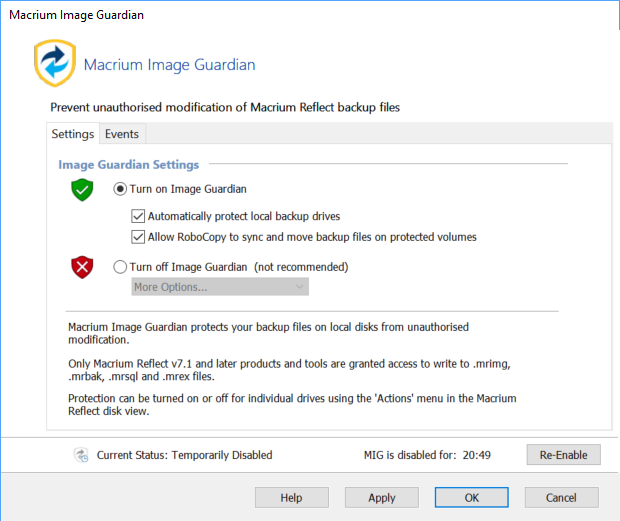
Task: Click the Re-Enable button
Action: click(563, 455)
